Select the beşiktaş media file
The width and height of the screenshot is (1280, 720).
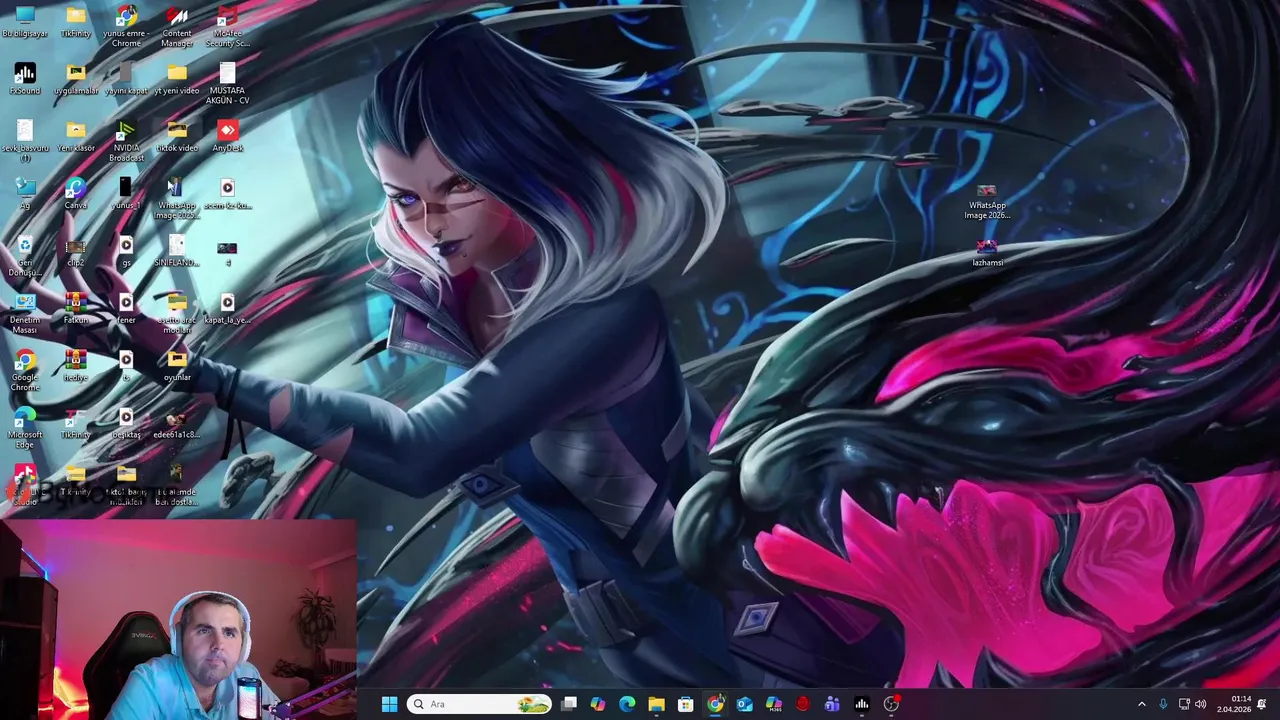pyautogui.click(x=126, y=424)
